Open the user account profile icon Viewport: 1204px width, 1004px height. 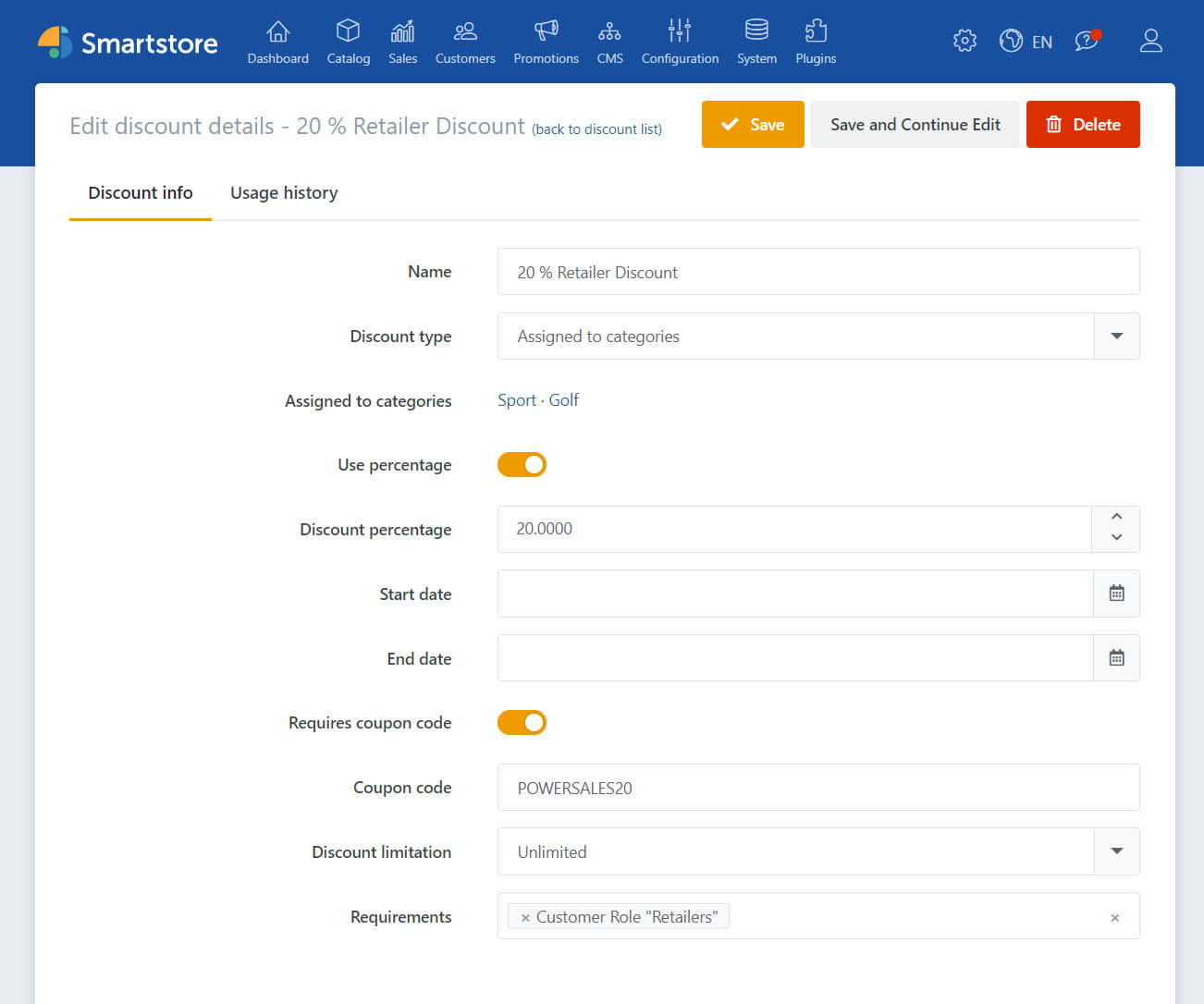tap(1150, 41)
